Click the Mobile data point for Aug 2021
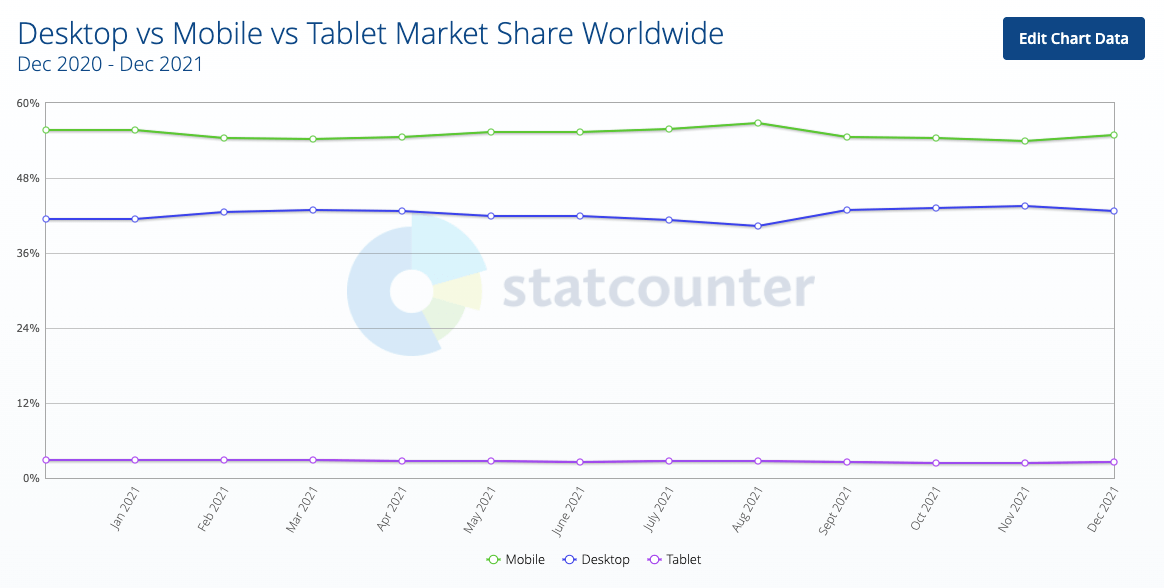The height and width of the screenshot is (588, 1164). pyautogui.click(x=758, y=123)
